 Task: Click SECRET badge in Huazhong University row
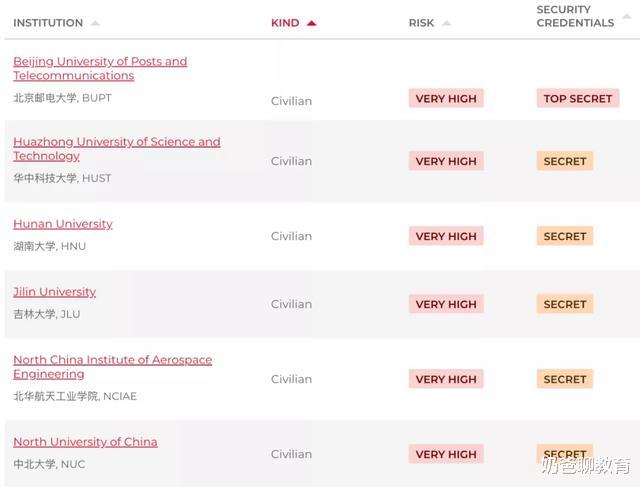point(565,161)
